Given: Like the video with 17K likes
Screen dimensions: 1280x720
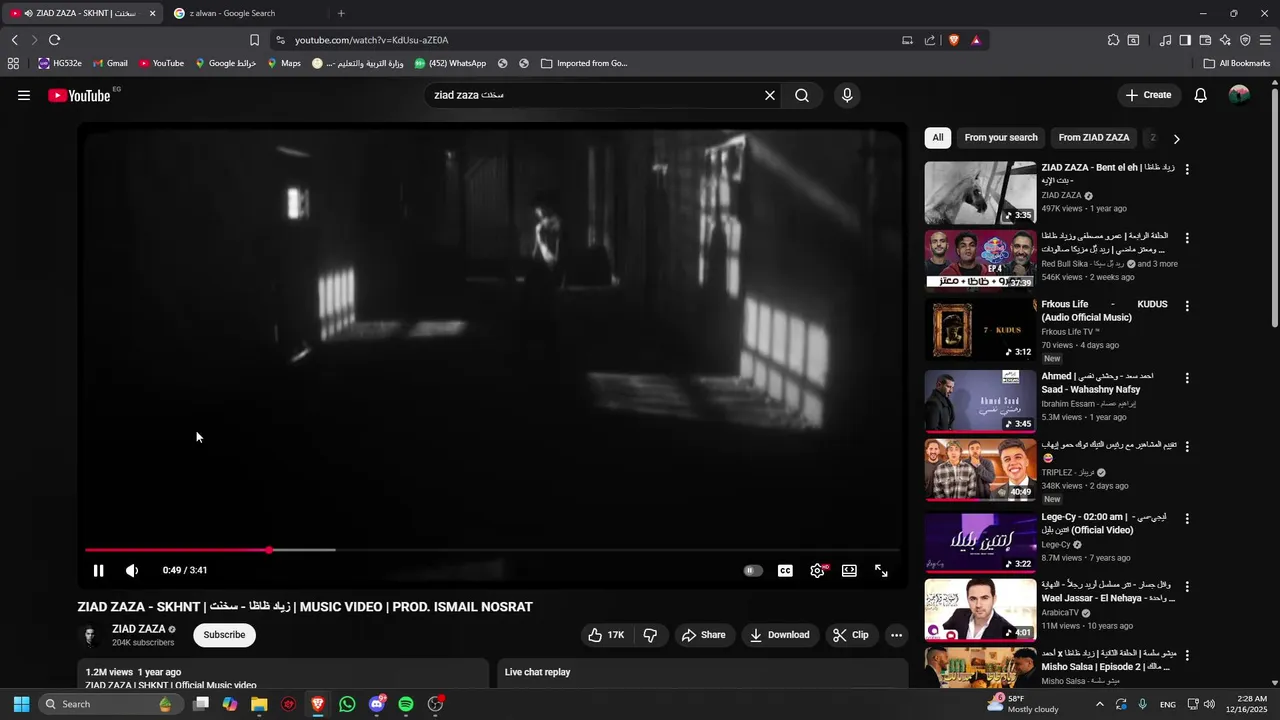Looking at the screenshot, I should pos(606,635).
